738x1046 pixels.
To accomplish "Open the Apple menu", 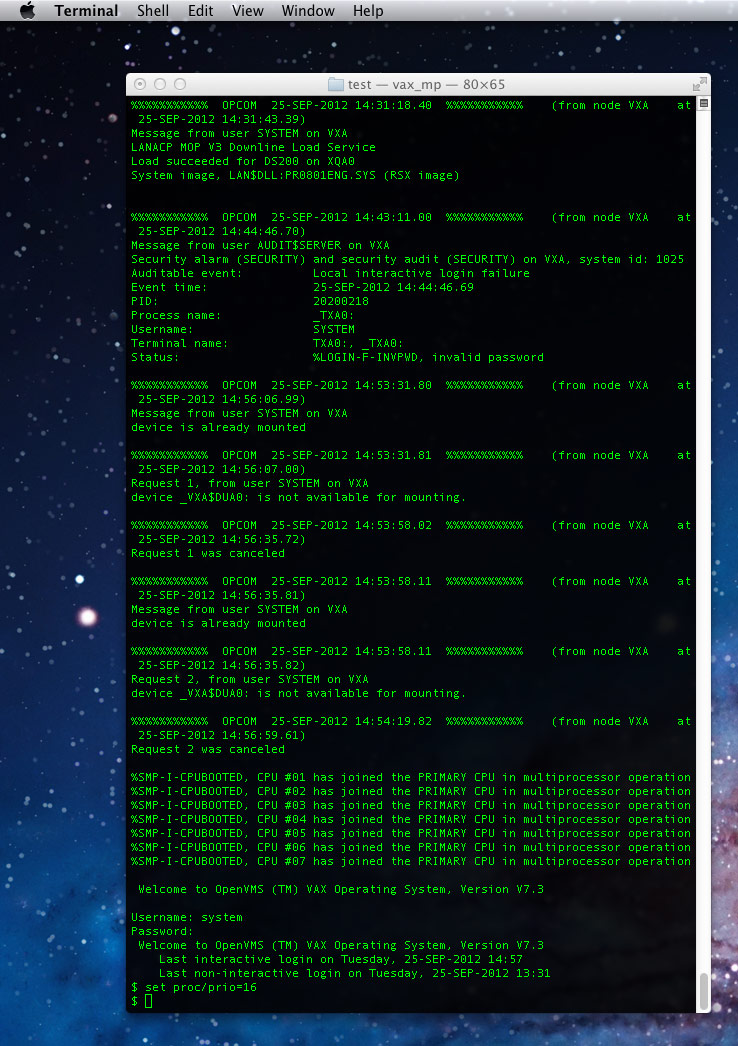I will 27,11.
